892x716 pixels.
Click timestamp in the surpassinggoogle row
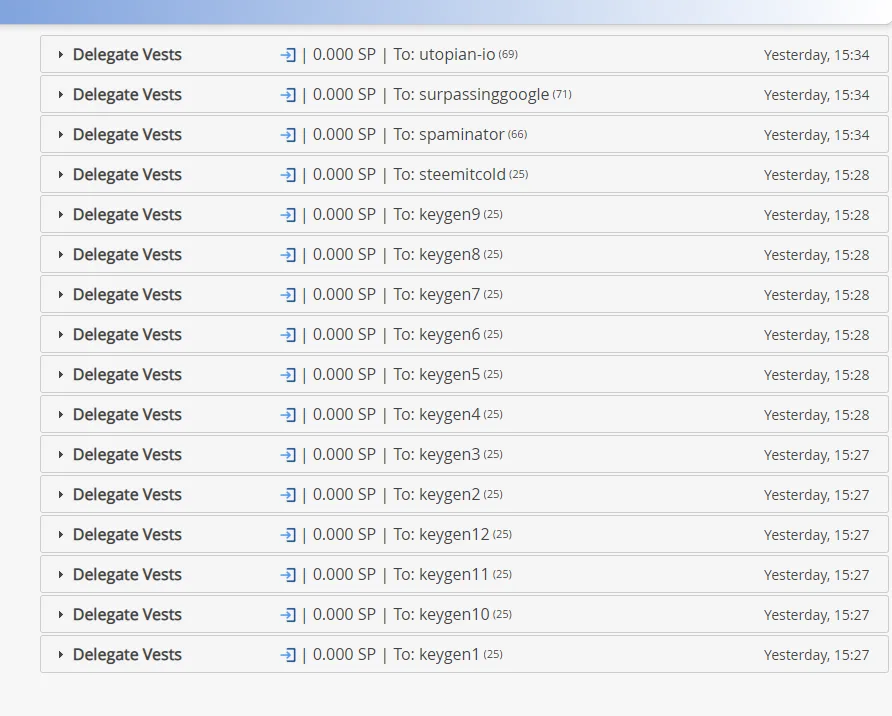click(816, 95)
